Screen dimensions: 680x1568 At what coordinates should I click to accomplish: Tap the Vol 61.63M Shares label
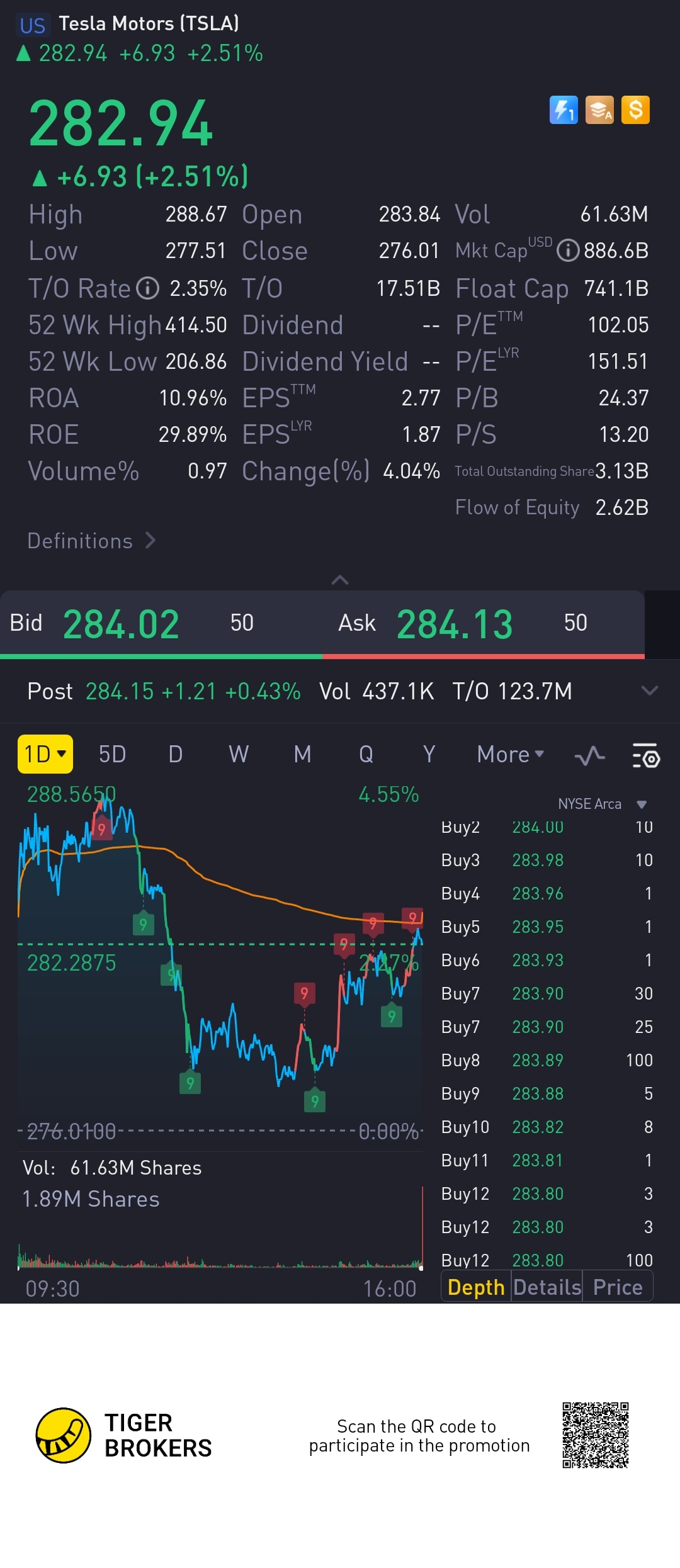(x=112, y=1168)
